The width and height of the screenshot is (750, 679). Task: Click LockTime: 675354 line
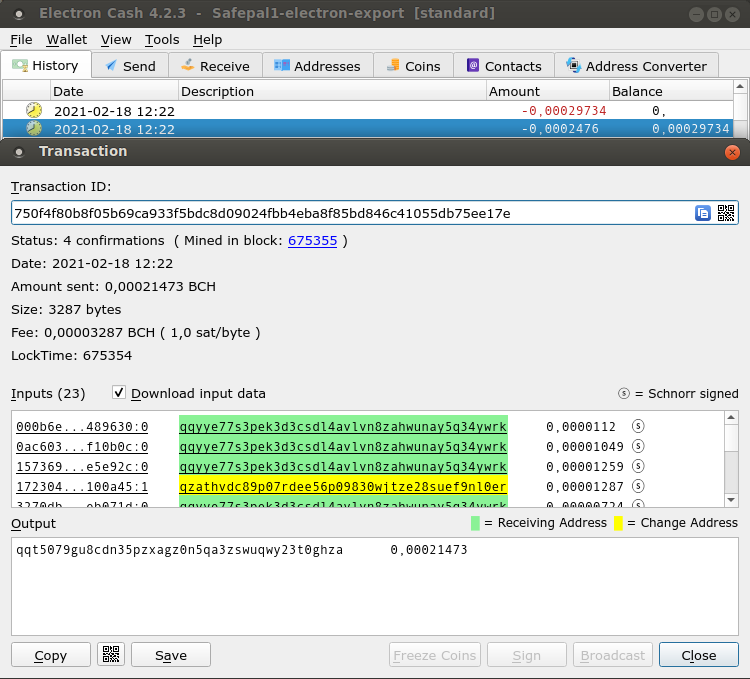71,355
